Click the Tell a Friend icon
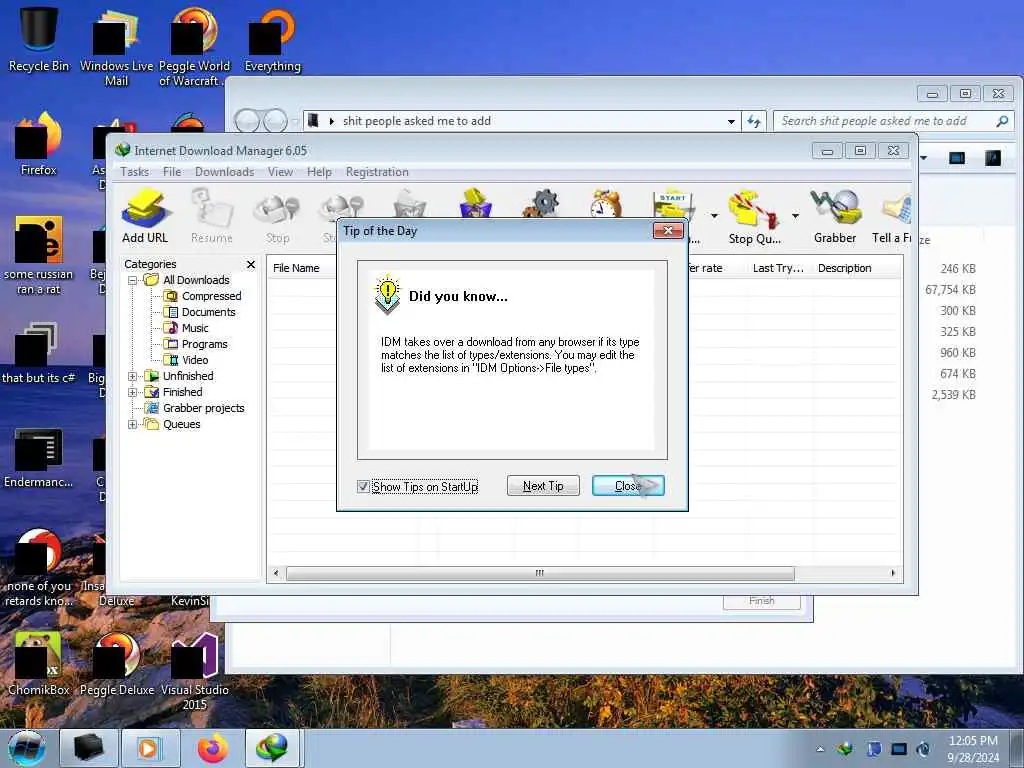This screenshot has height=768, width=1024. (892, 216)
